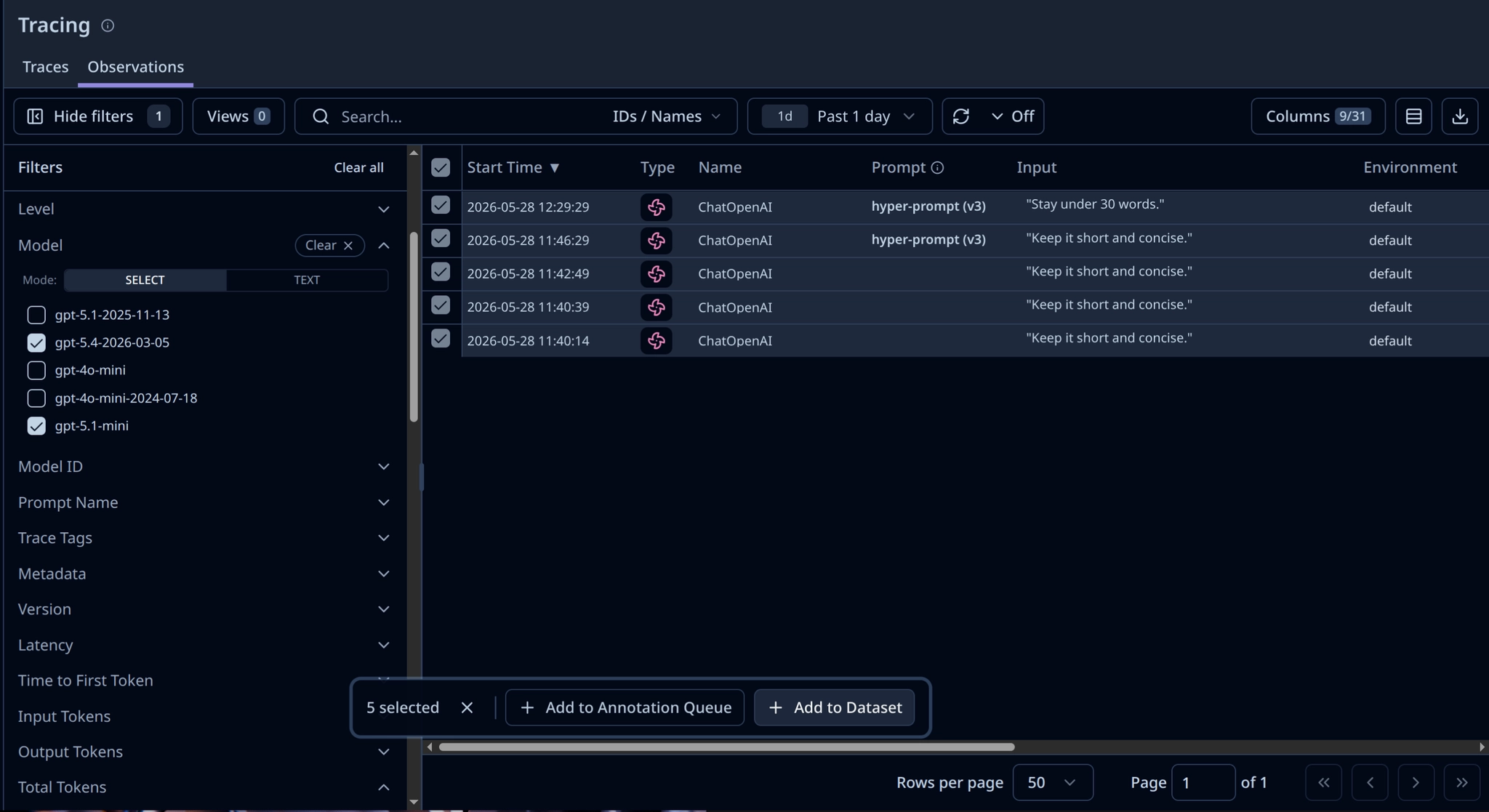Toggle select-all rows checkbox
The width and height of the screenshot is (1489, 812).
pyautogui.click(x=441, y=168)
